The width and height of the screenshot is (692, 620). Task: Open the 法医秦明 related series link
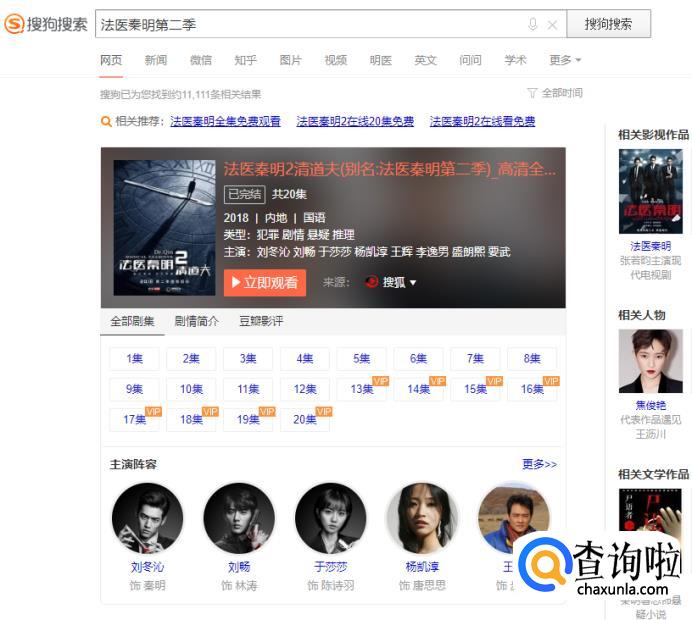coord(651,246)
